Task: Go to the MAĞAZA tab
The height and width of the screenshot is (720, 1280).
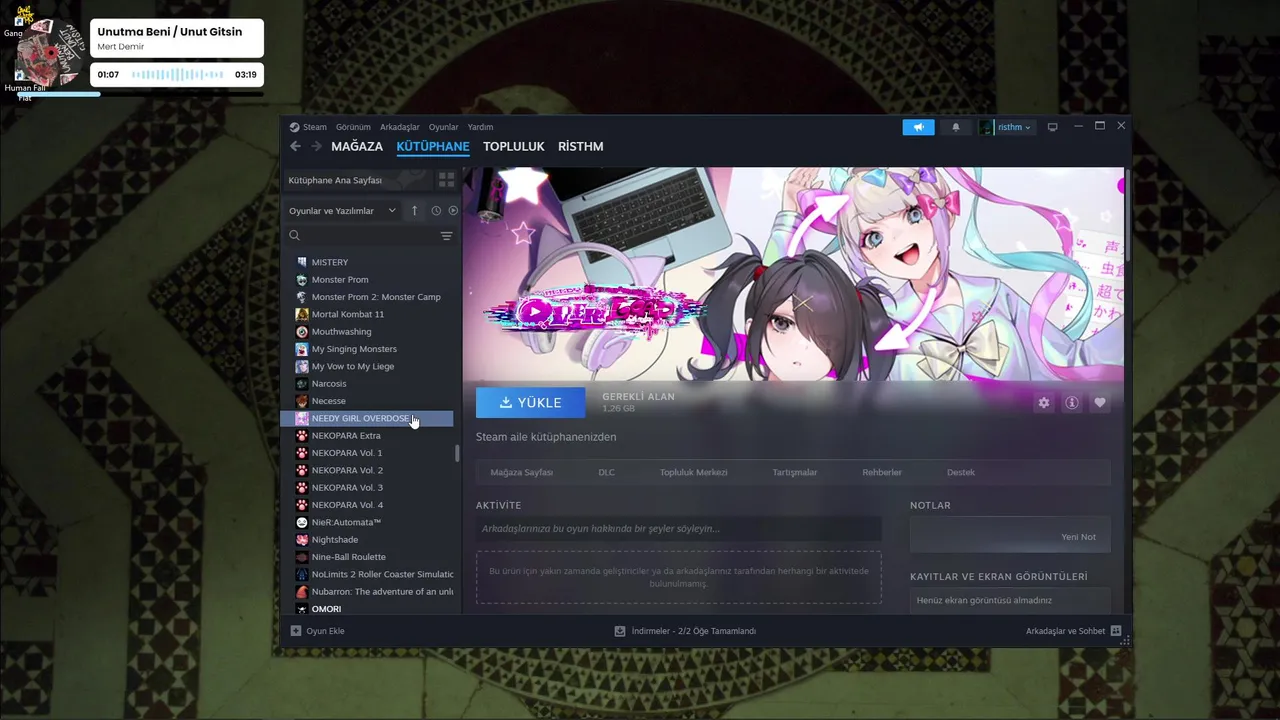Action: (x=357, y=146)
